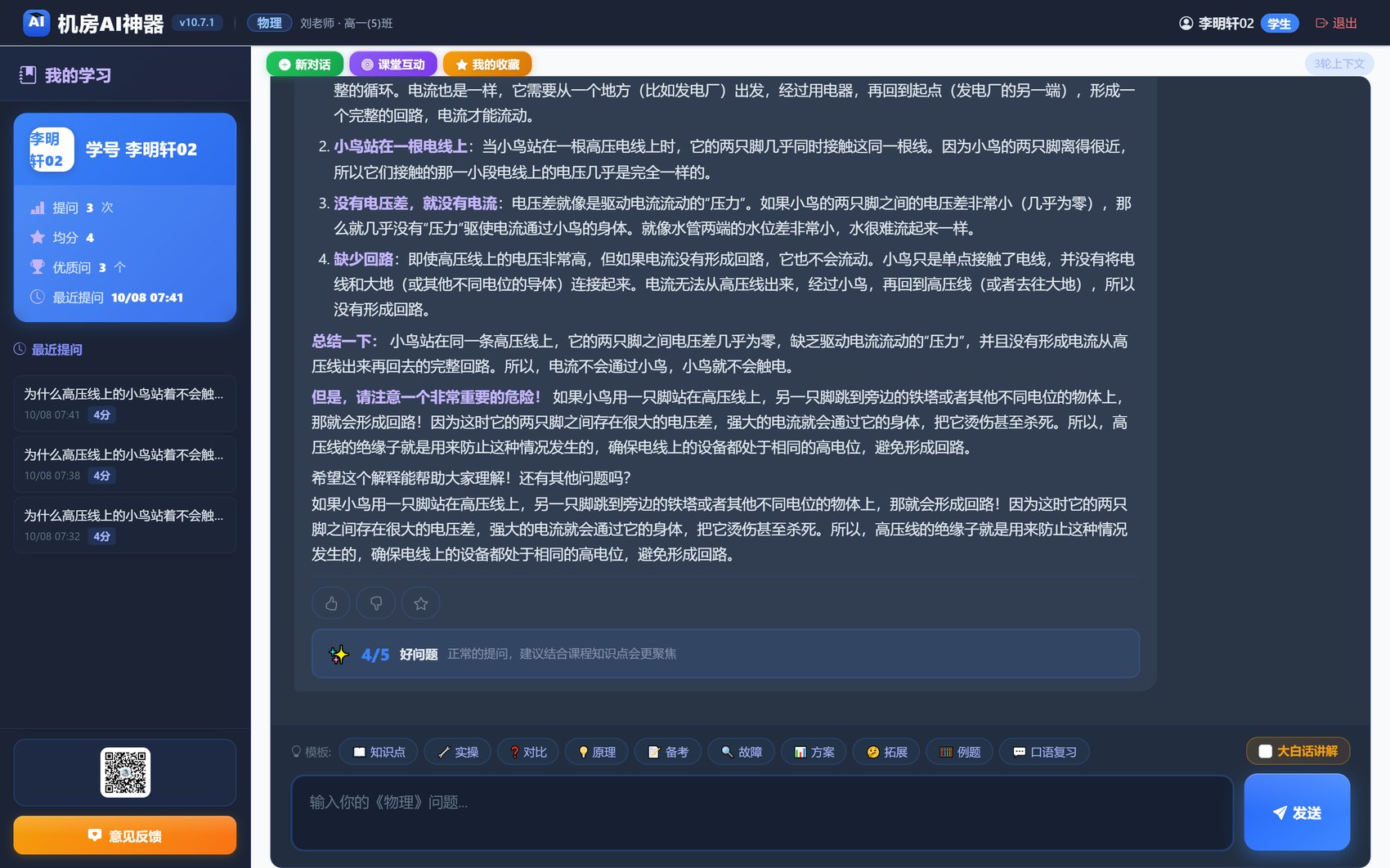Start a 新对话 new conversation
Screen dimensions: 1390x868
coord(305,64)
